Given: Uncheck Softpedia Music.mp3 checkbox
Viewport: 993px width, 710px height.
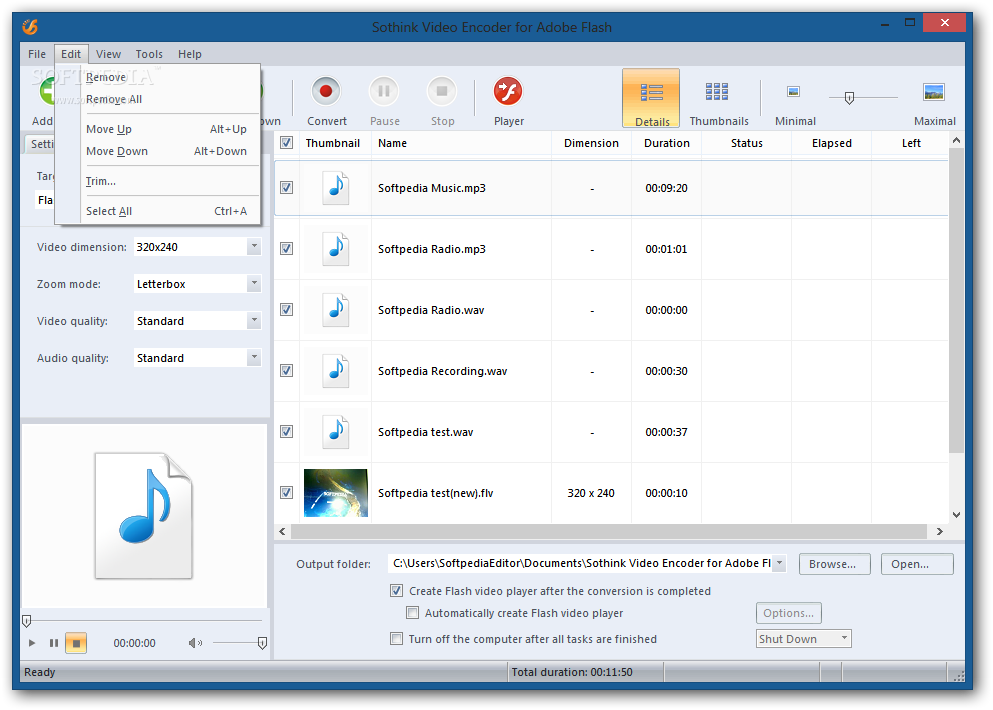Looking at the screenshot, I should click(287, 187).
